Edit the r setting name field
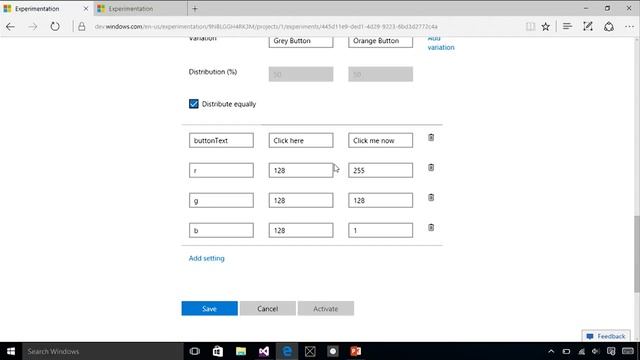Screen dimensions: 640x360 tap(221, 170)
